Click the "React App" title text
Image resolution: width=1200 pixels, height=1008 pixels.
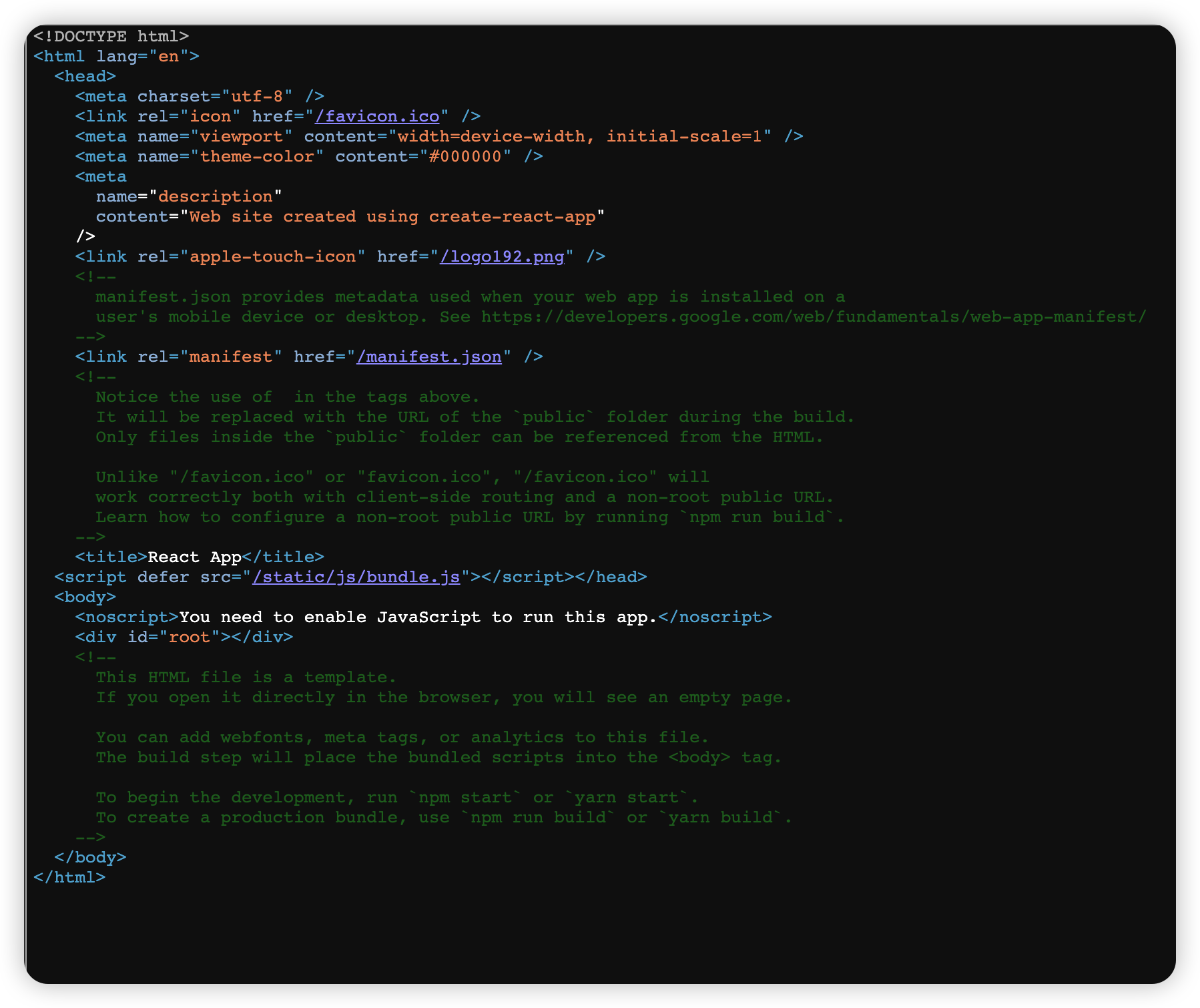point(194,557)
